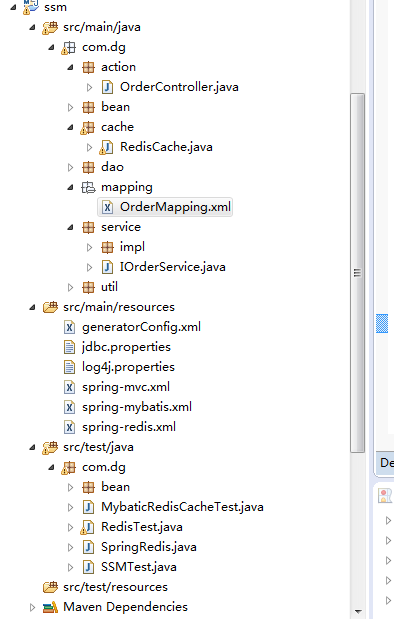Collapse the service package arrow

click(x=71, y=227)
